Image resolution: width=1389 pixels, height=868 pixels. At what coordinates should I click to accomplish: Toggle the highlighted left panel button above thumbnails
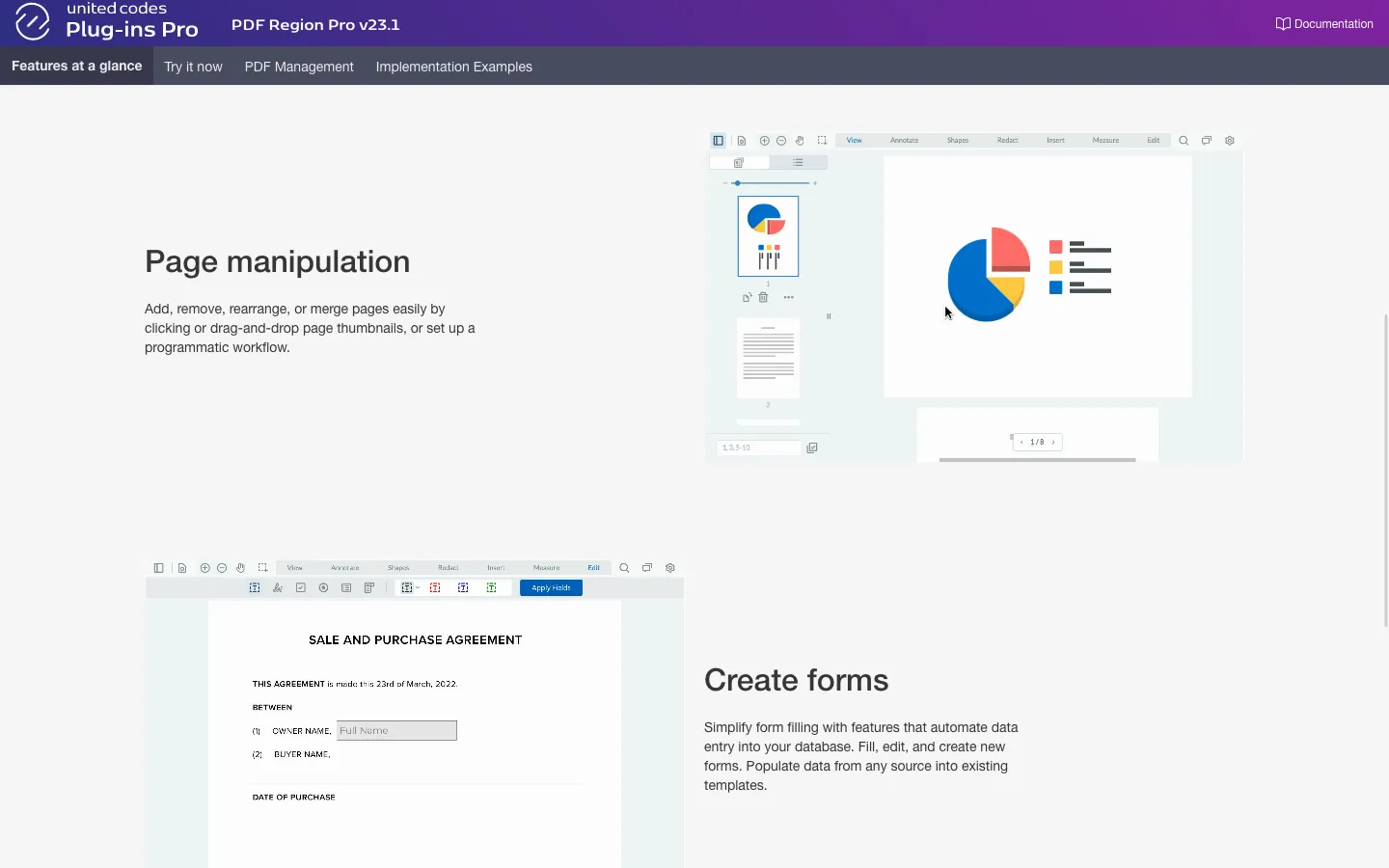718,141
